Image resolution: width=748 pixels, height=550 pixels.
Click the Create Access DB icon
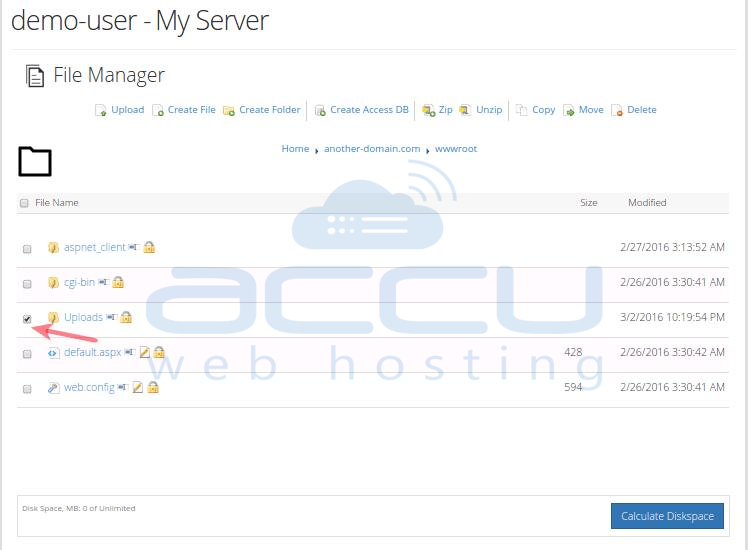pyautogui.click(x=320, y=111)
